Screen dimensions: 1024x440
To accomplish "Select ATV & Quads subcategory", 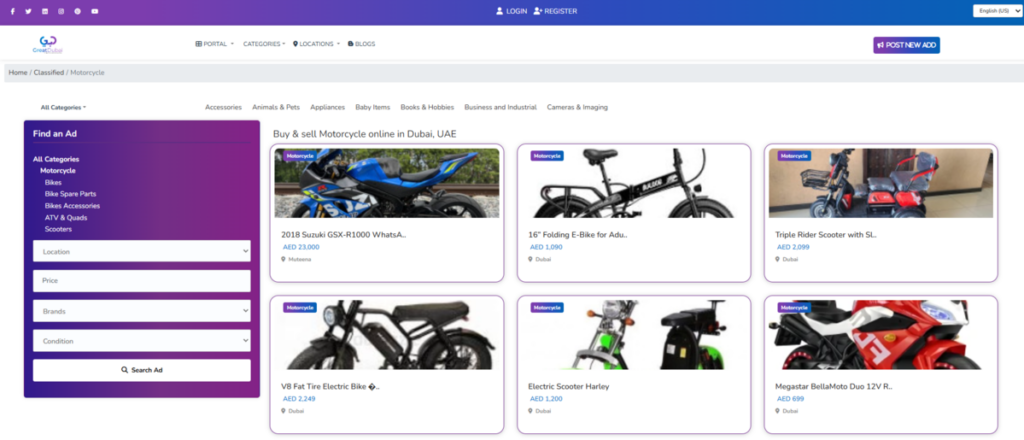I will (x=66, y=217).
